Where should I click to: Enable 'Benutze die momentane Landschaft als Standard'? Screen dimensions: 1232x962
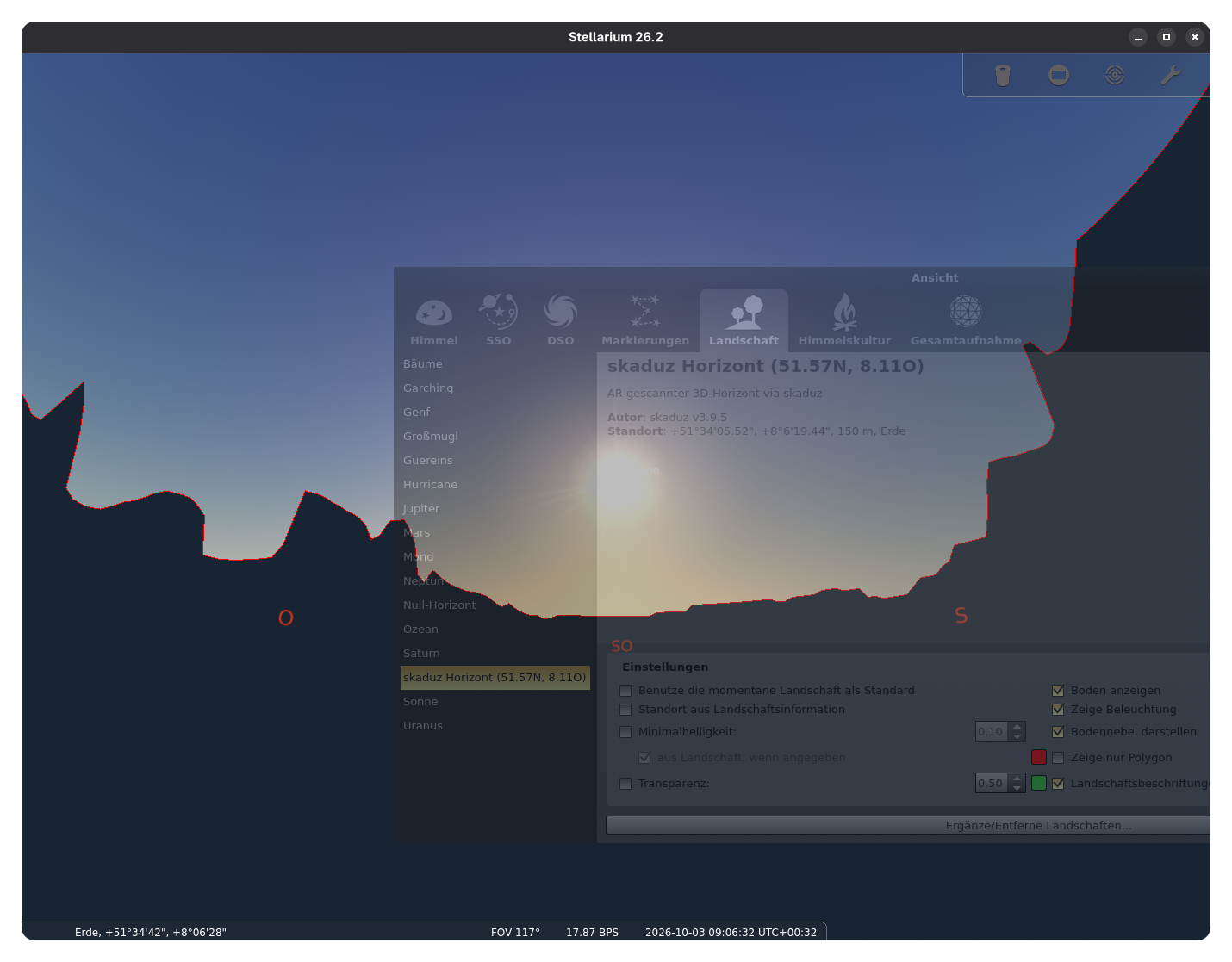click(625, 691)
